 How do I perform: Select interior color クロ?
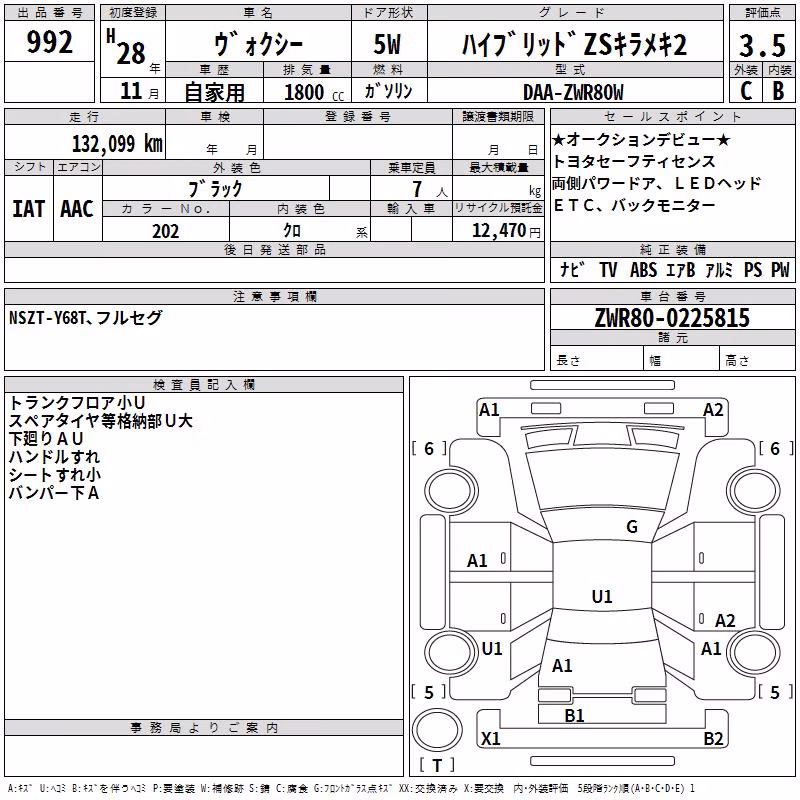[292, 231]
